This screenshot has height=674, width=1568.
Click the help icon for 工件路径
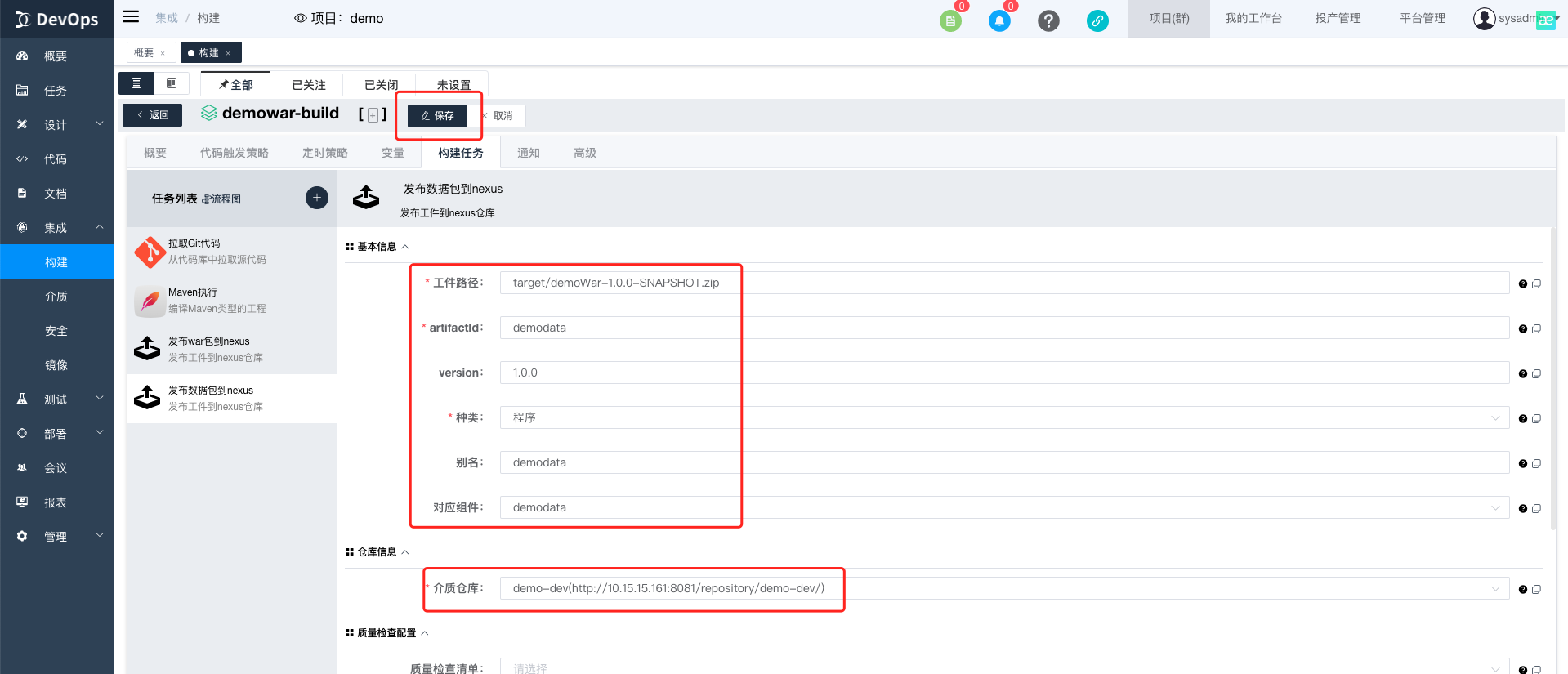point(1523,284)
